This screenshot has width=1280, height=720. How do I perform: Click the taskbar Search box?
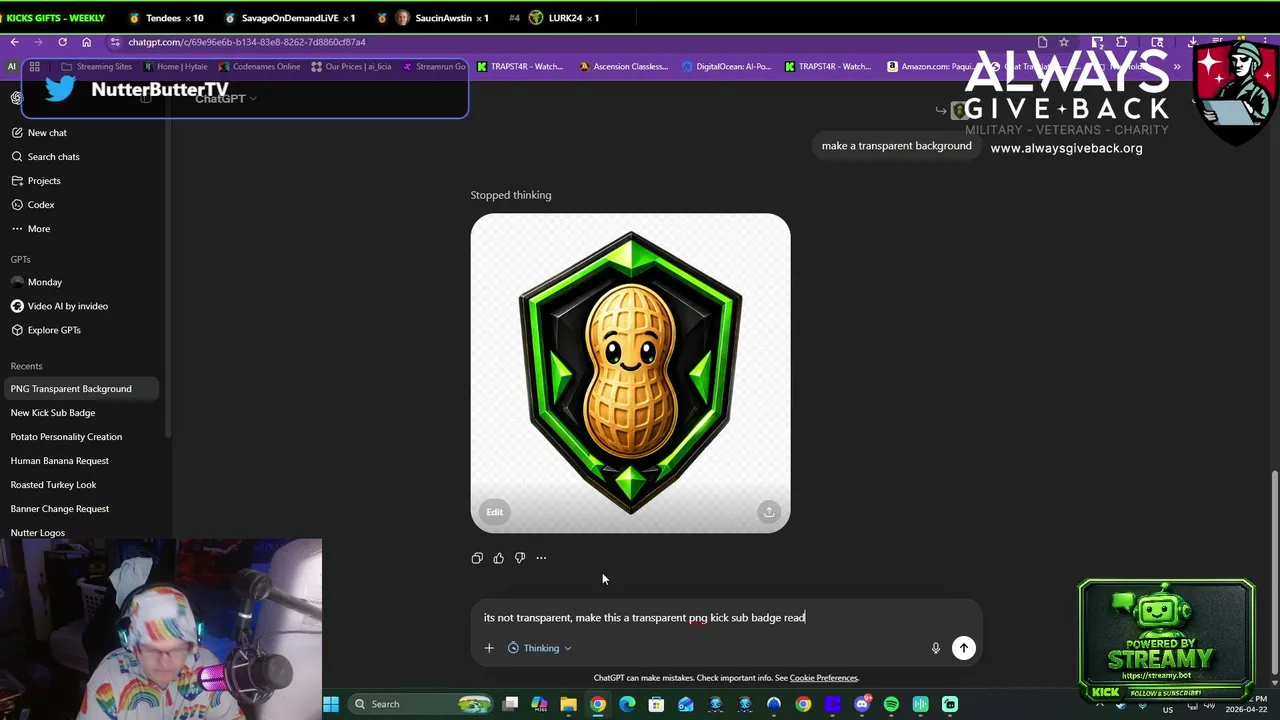(x=420, y=704)
